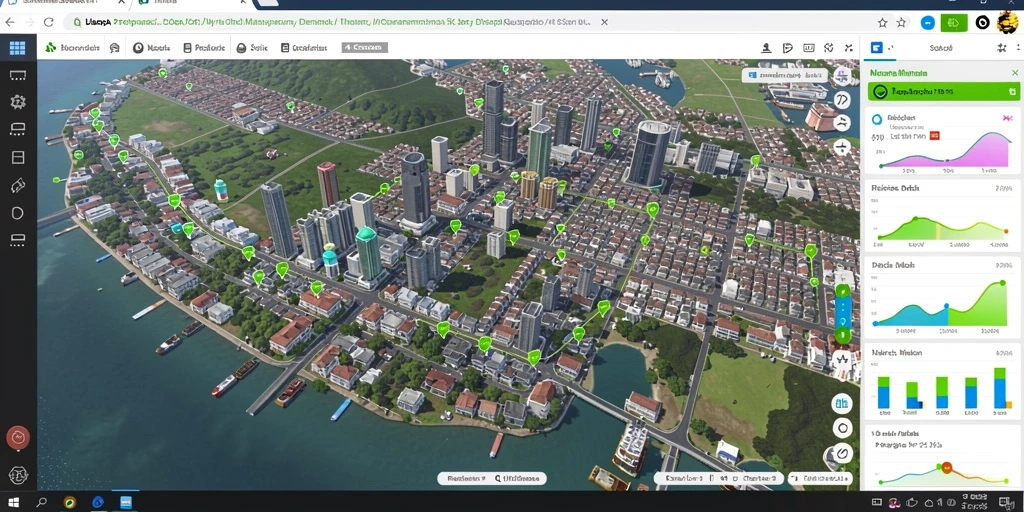Image resolution: width=1024 pixels, height=512 pixels.
Task: Select the first green-icon menu in toolbar
Action: pos(72,48)
